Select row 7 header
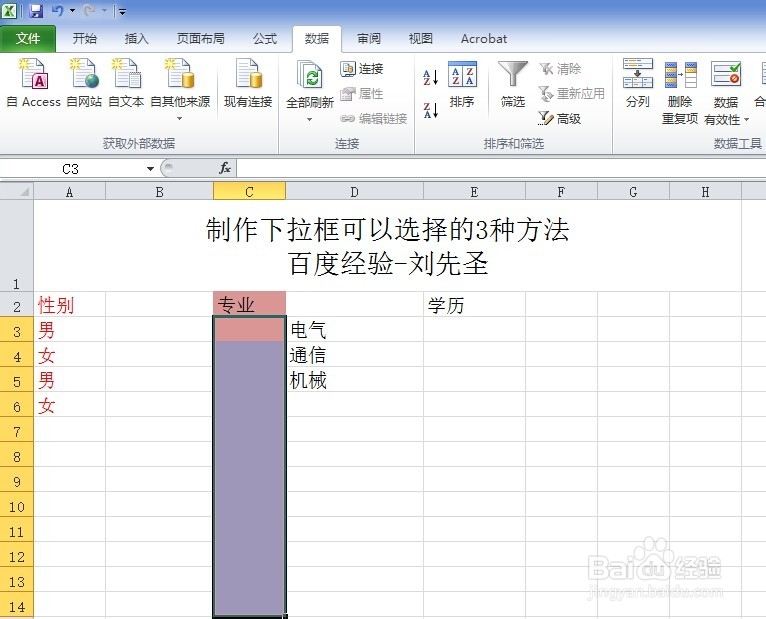 17,431
